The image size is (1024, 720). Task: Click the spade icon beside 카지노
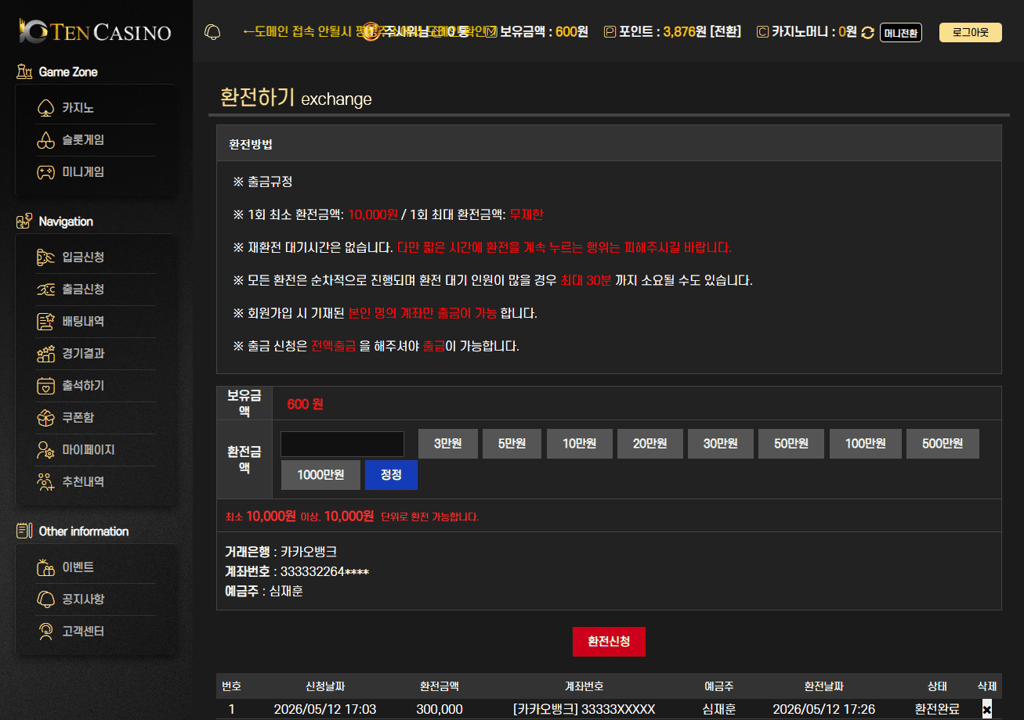click(46, 108)
